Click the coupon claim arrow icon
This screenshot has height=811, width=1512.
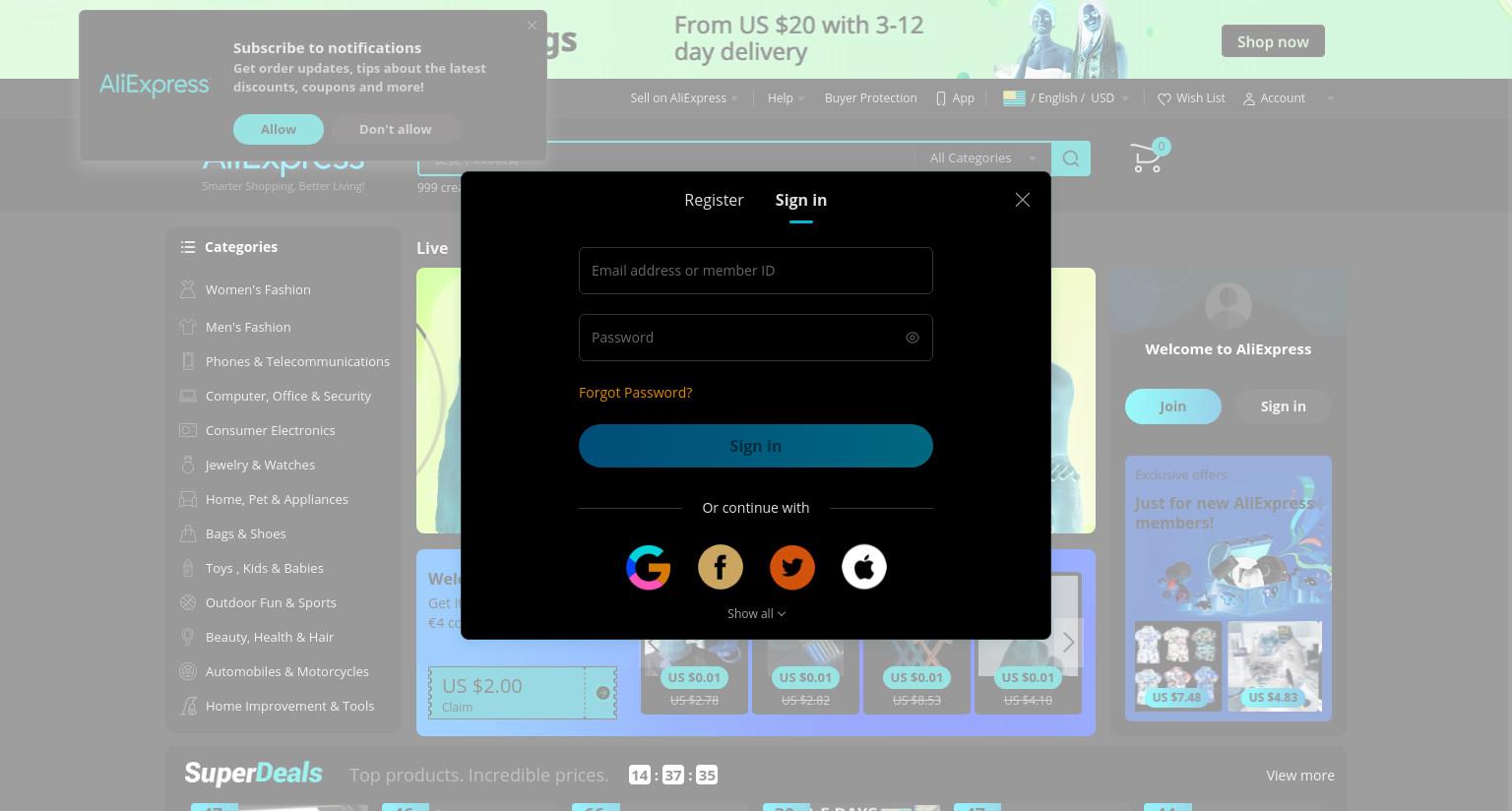click(602, 693)
